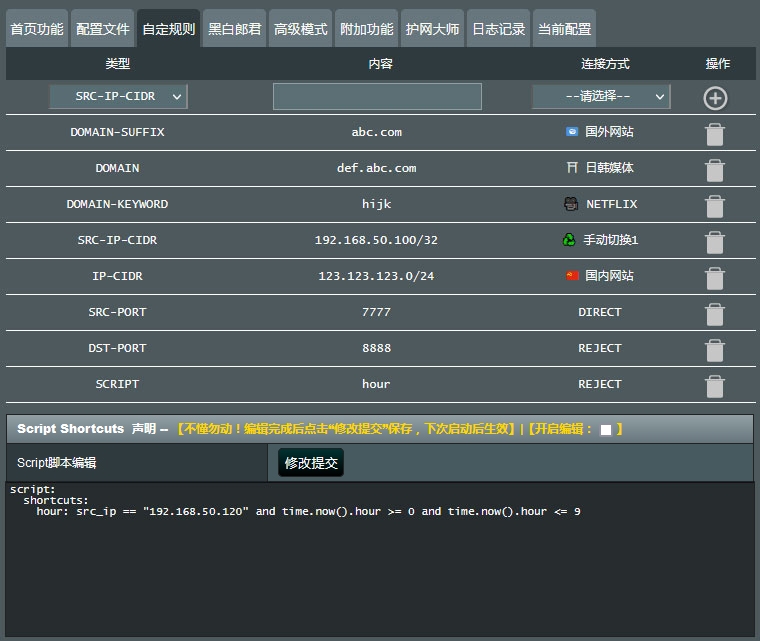Delete the abc.com DOMAIN-SUFFIX rule
This screenshot has height=641, width=760.
pos(715,134)
